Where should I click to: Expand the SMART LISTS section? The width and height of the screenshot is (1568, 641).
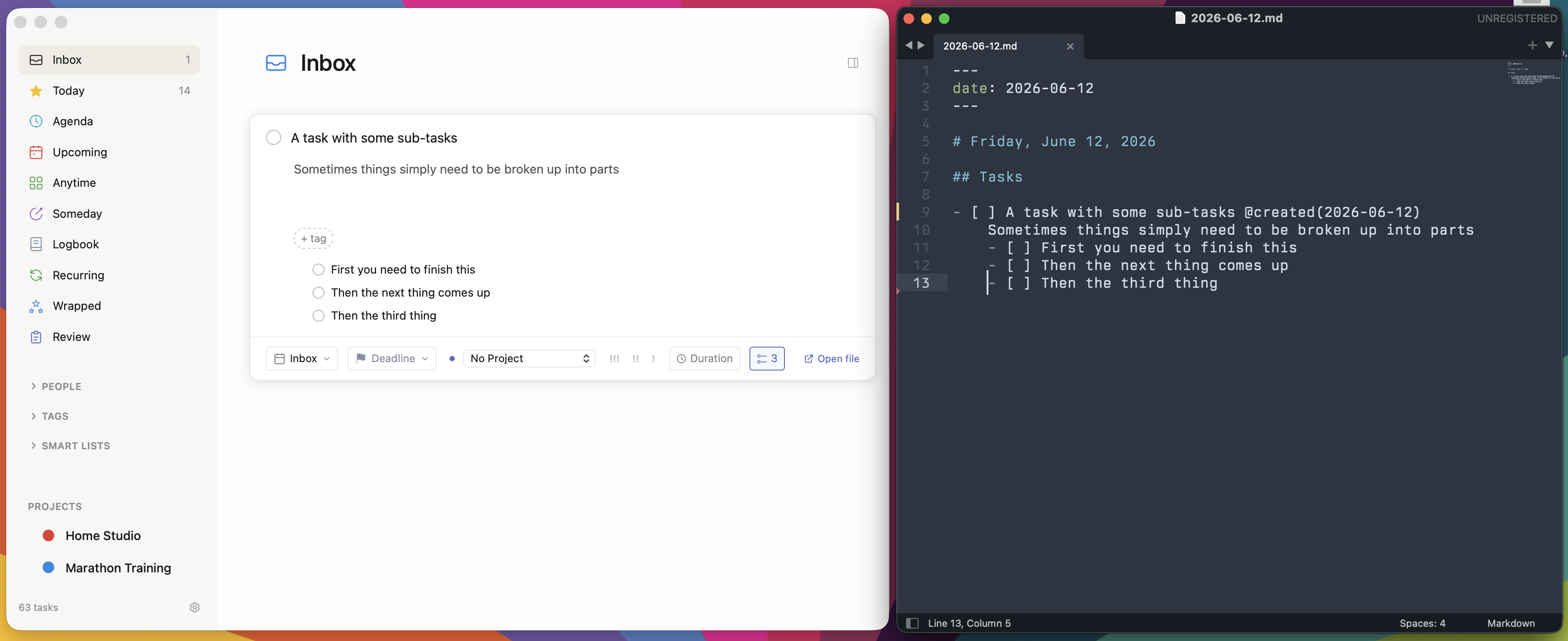coord(70,446)
